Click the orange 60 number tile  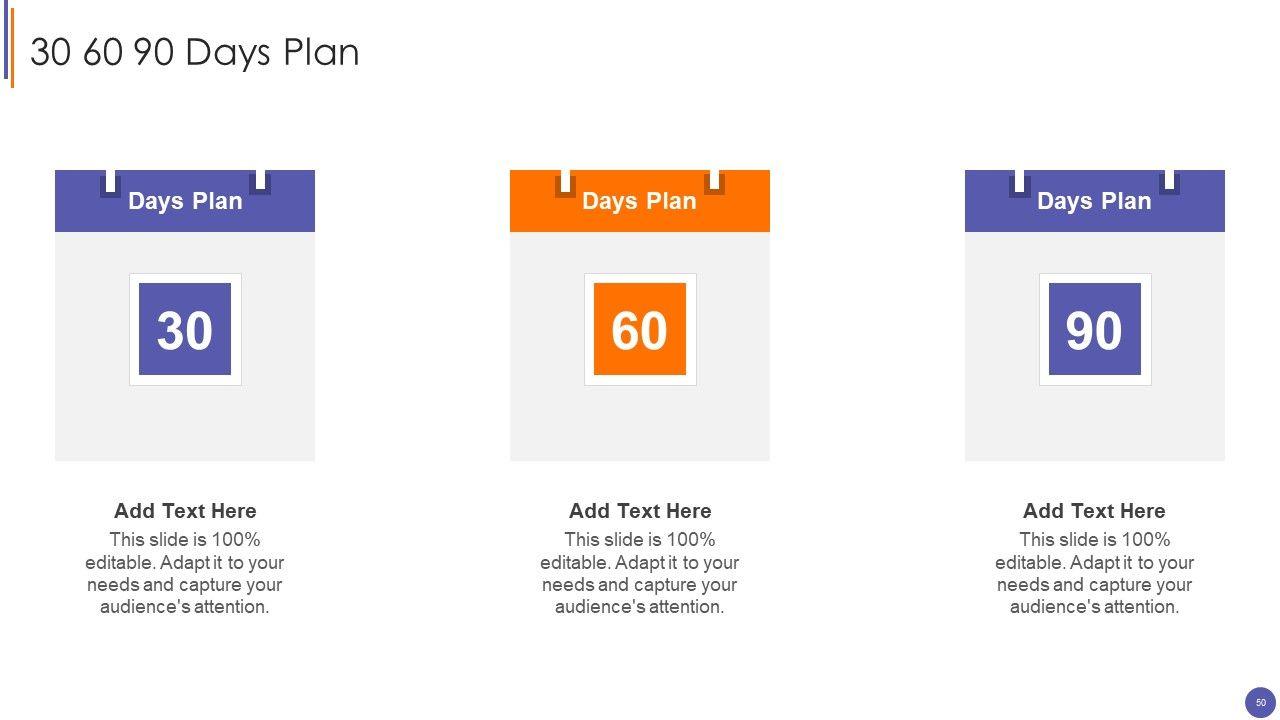[640, 329]
